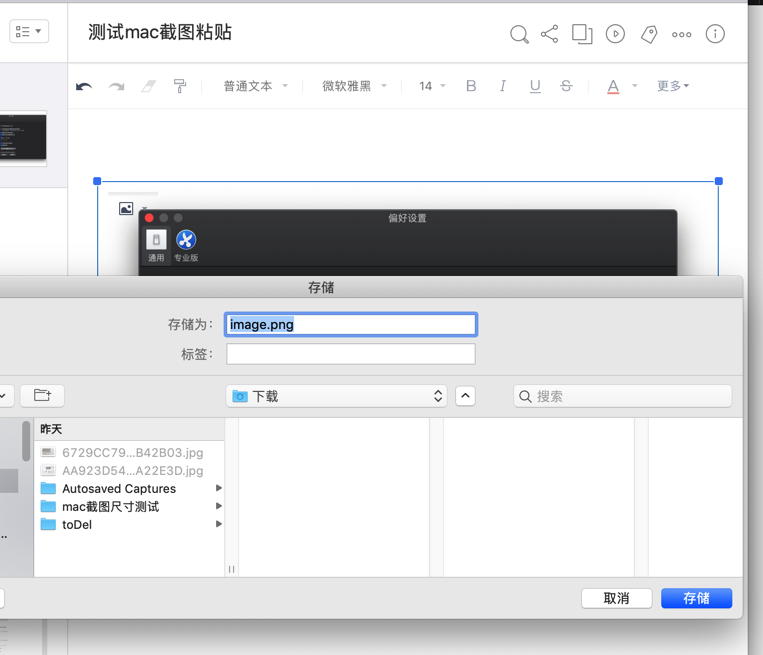Apply the red font color A
The height and width of the screenshot is (655, 763).
tap(613, 87)
